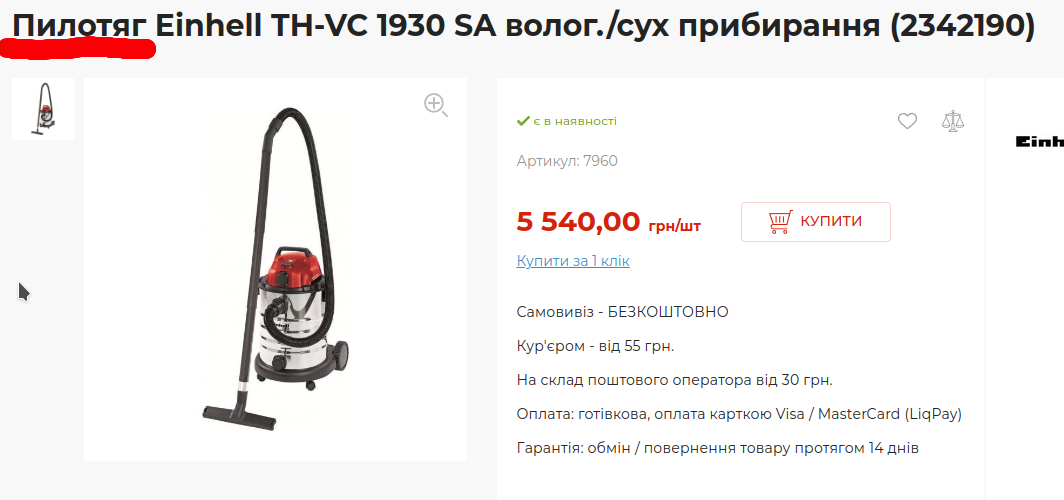Click the shopping cart icon in Купити button
Screen dimensions: 1064x500
(x=780, y=222)
